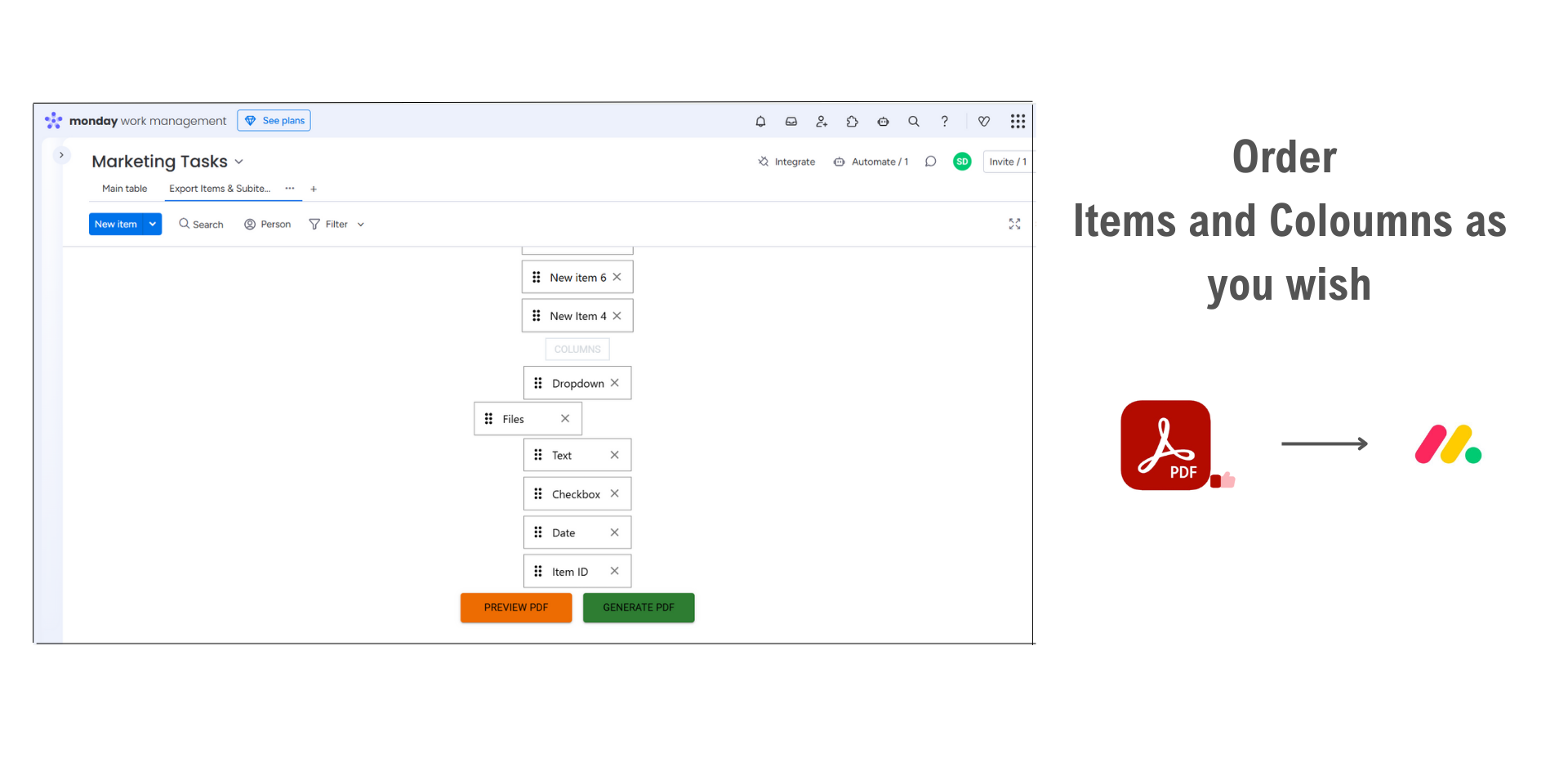Screen dimensions: 1568x784
Task: Click the invite members person icon
Action: pyautogui.click(x=822, y=122)
